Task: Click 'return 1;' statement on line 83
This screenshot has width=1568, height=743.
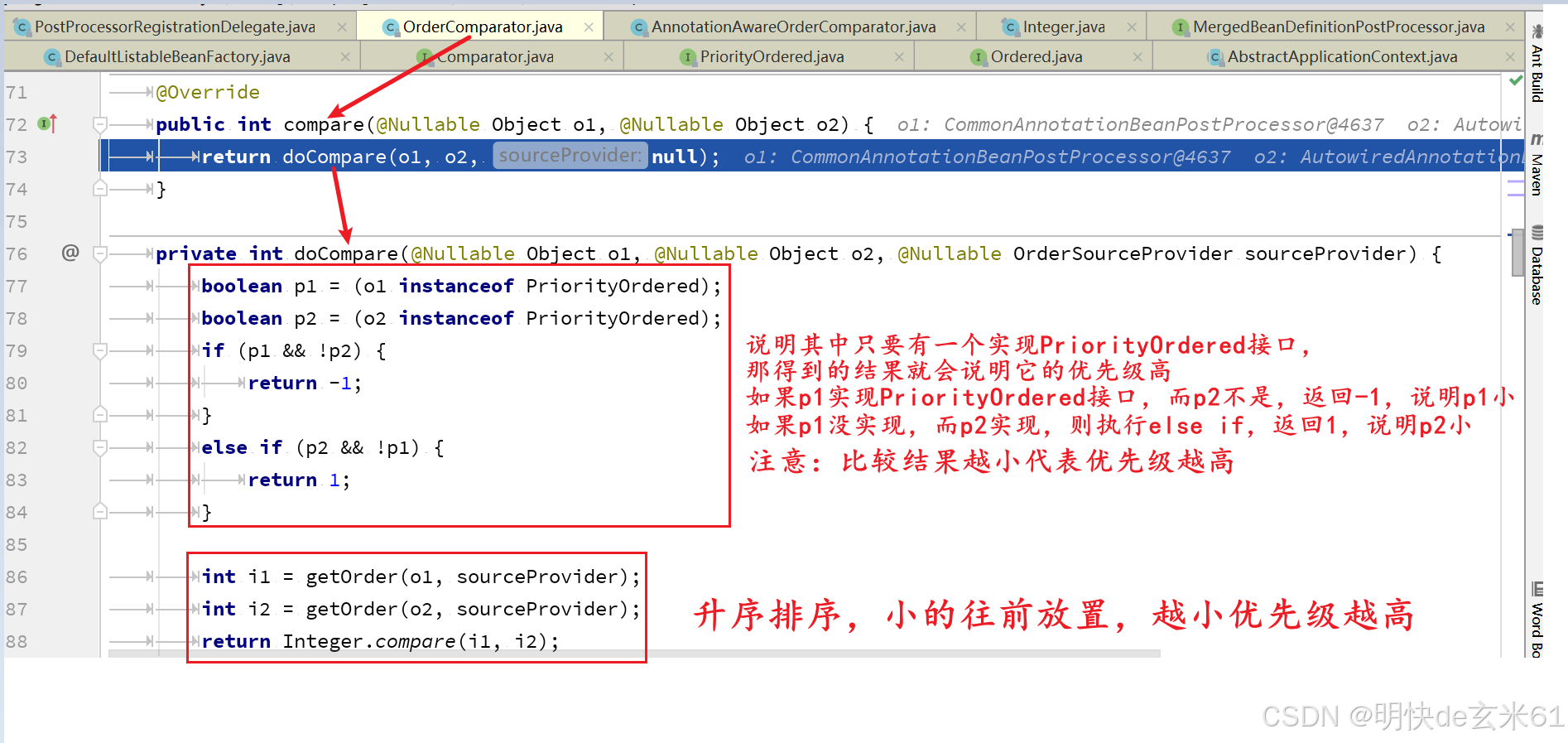Action: coord(300,480)
